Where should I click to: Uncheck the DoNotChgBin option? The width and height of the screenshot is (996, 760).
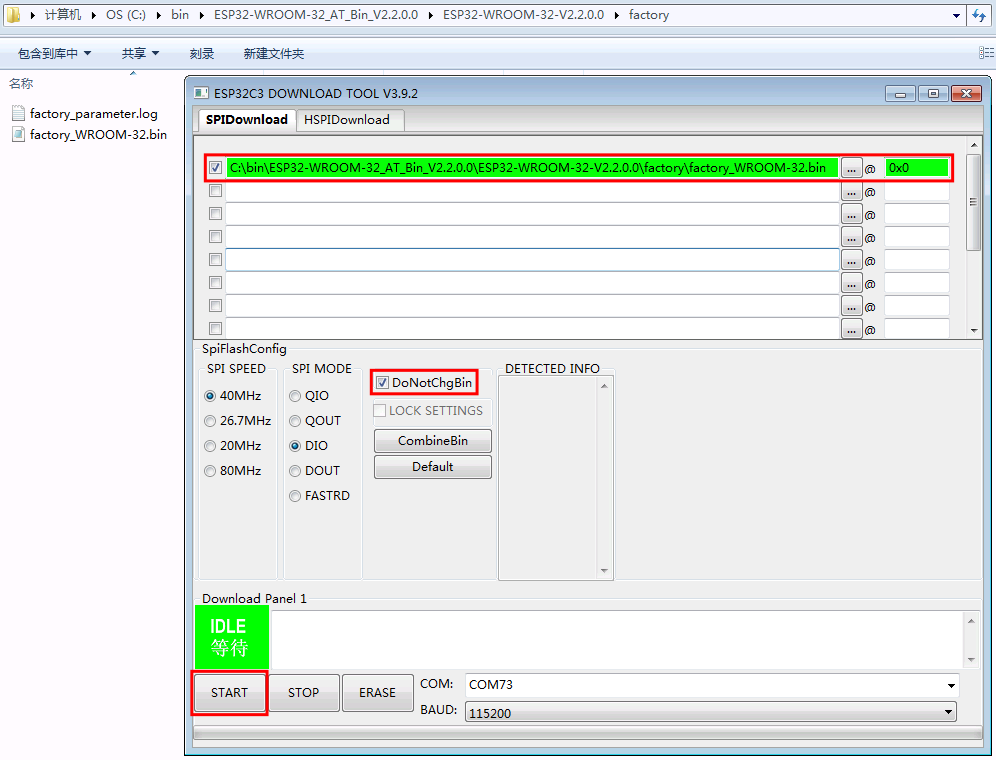point(381,382)
